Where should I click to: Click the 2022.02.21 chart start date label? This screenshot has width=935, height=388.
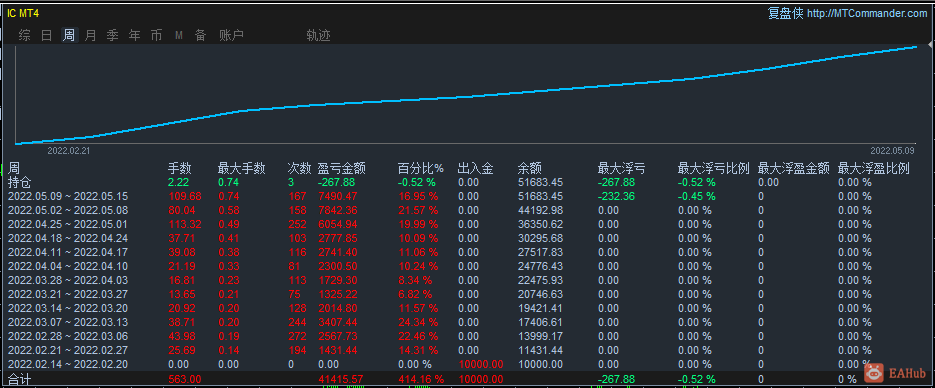click(x=69, y=151)
